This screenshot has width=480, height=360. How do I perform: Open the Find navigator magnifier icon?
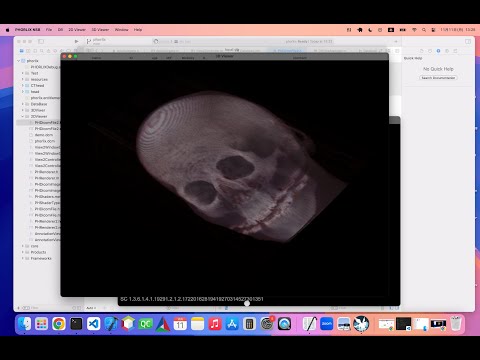pos(42,51)
